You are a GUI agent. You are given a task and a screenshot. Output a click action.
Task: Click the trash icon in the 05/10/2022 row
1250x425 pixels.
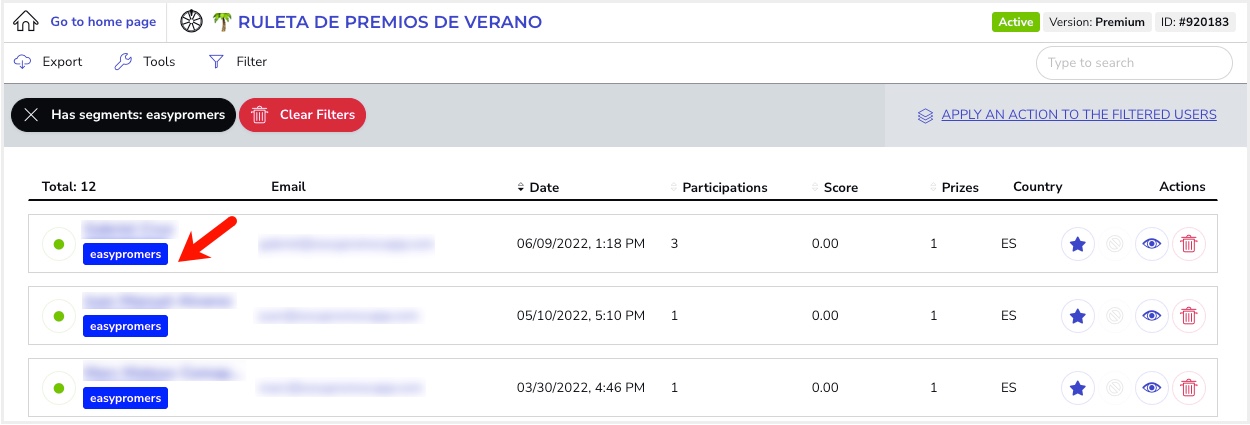(1189, 315)
